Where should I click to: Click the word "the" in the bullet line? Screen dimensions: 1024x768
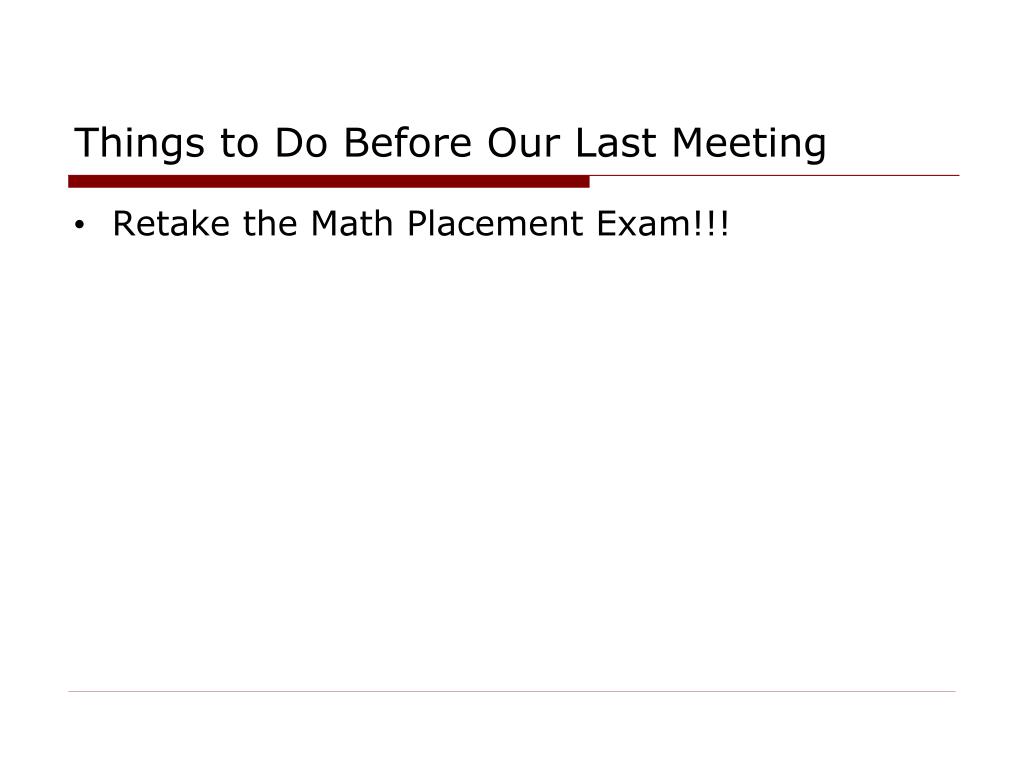tap(270, 223)
